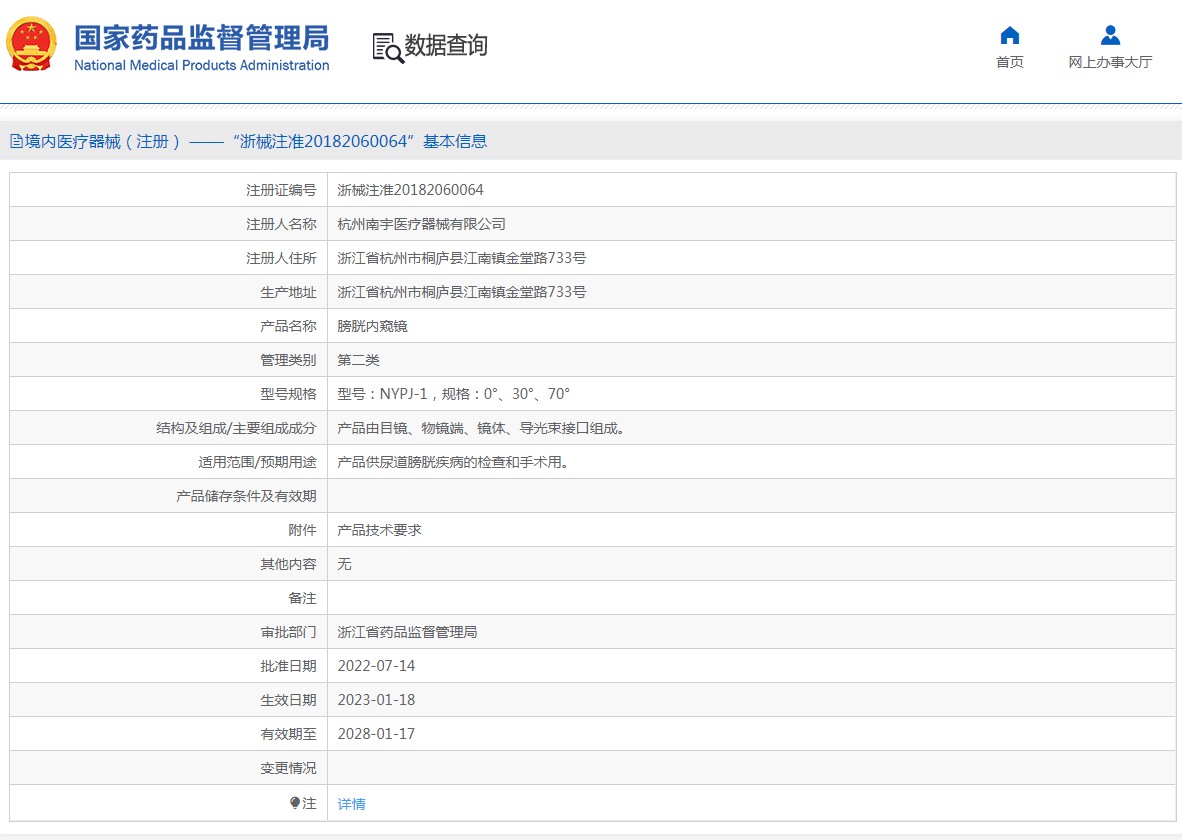Click approval date 2022-07-14
The image size is (1182, 840).
[x=376, y=666]
